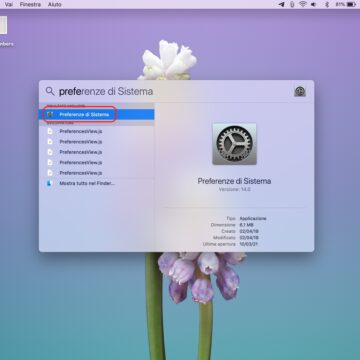
Task: Click the battery status icon
Action: tap(351, 4)
